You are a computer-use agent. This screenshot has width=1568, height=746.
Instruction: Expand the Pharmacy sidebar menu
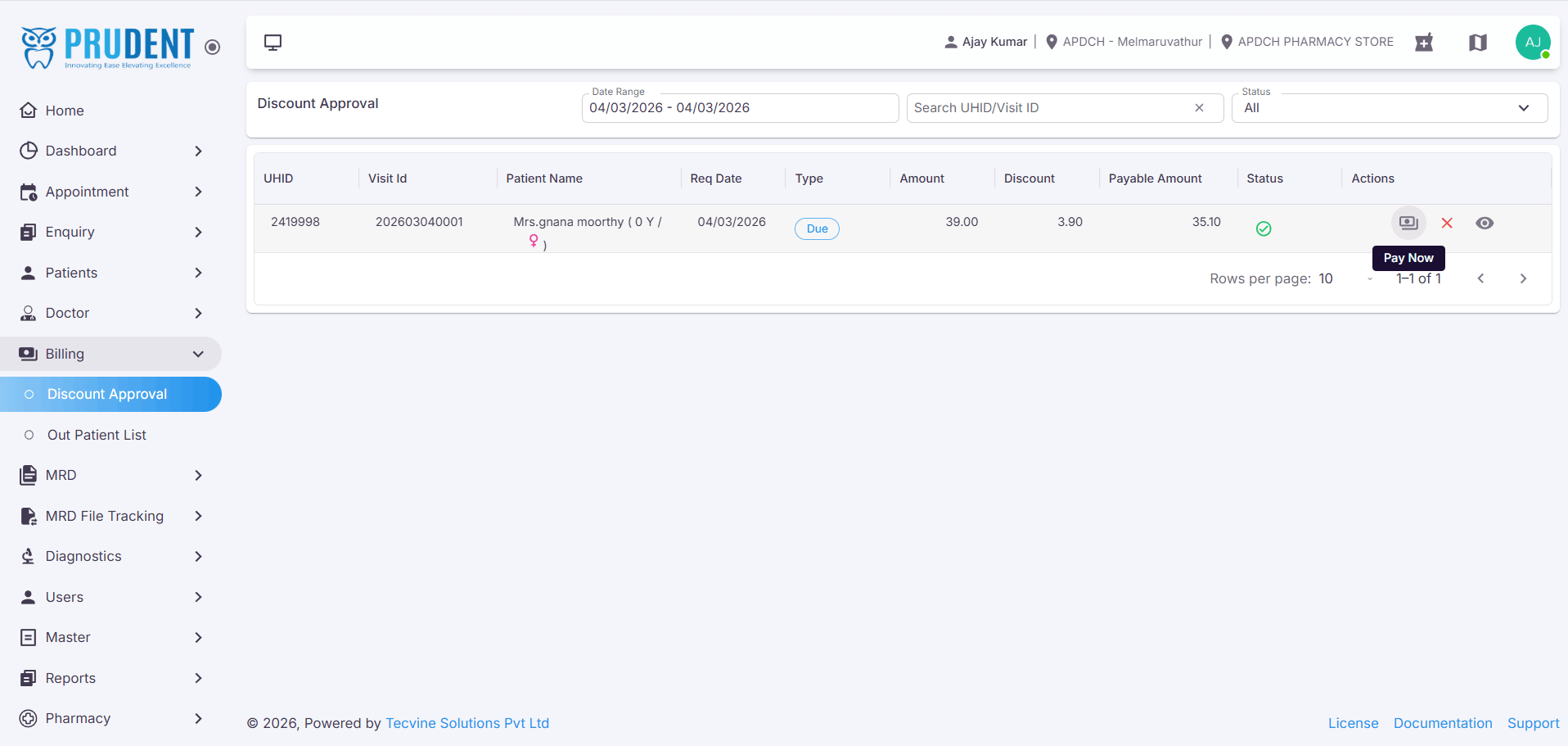point(110,718)
